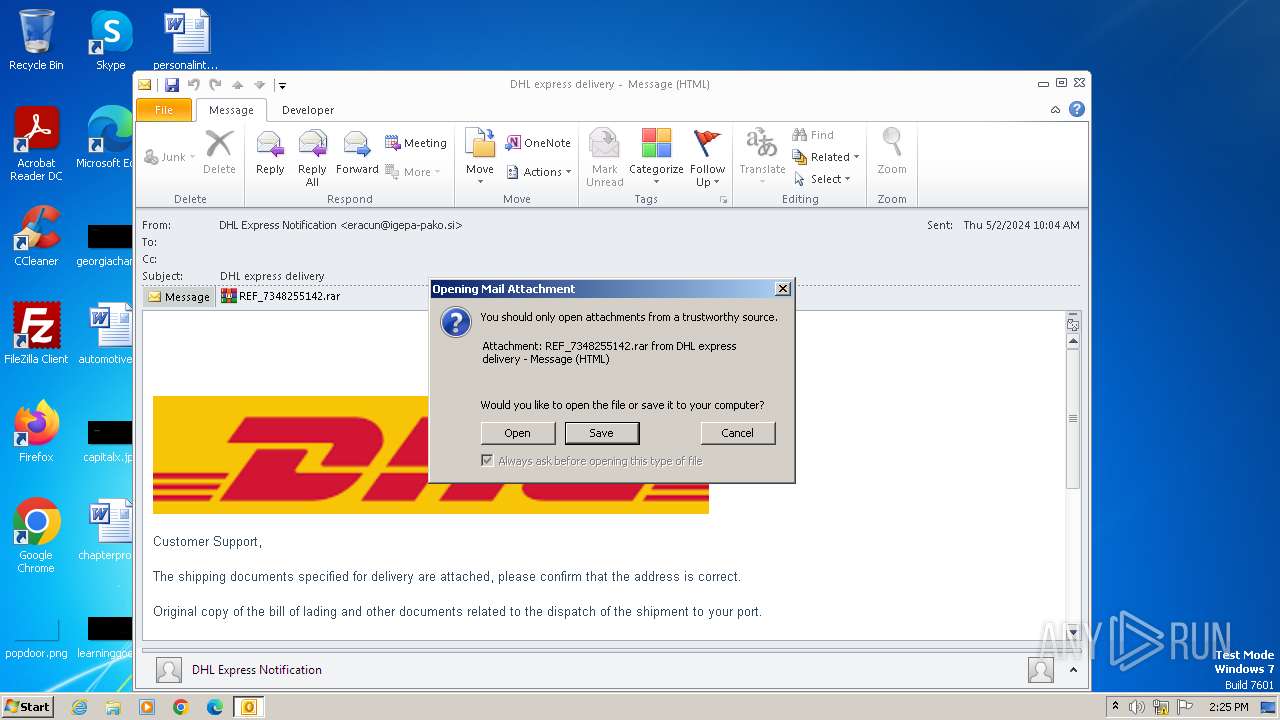Open FileZilla Client shortcut
1280x720 pixels.
tap(36, 334)
